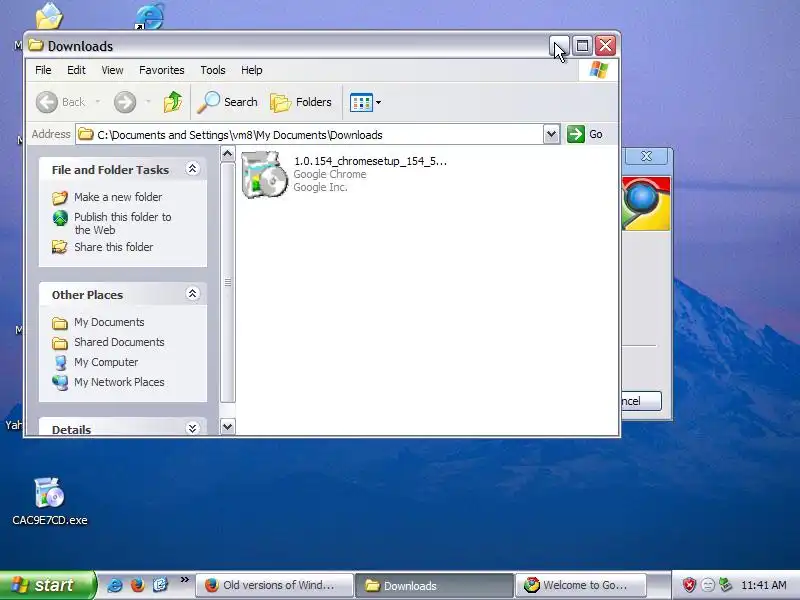
Task: Open the Views icon menu
Action: point(365,102)
